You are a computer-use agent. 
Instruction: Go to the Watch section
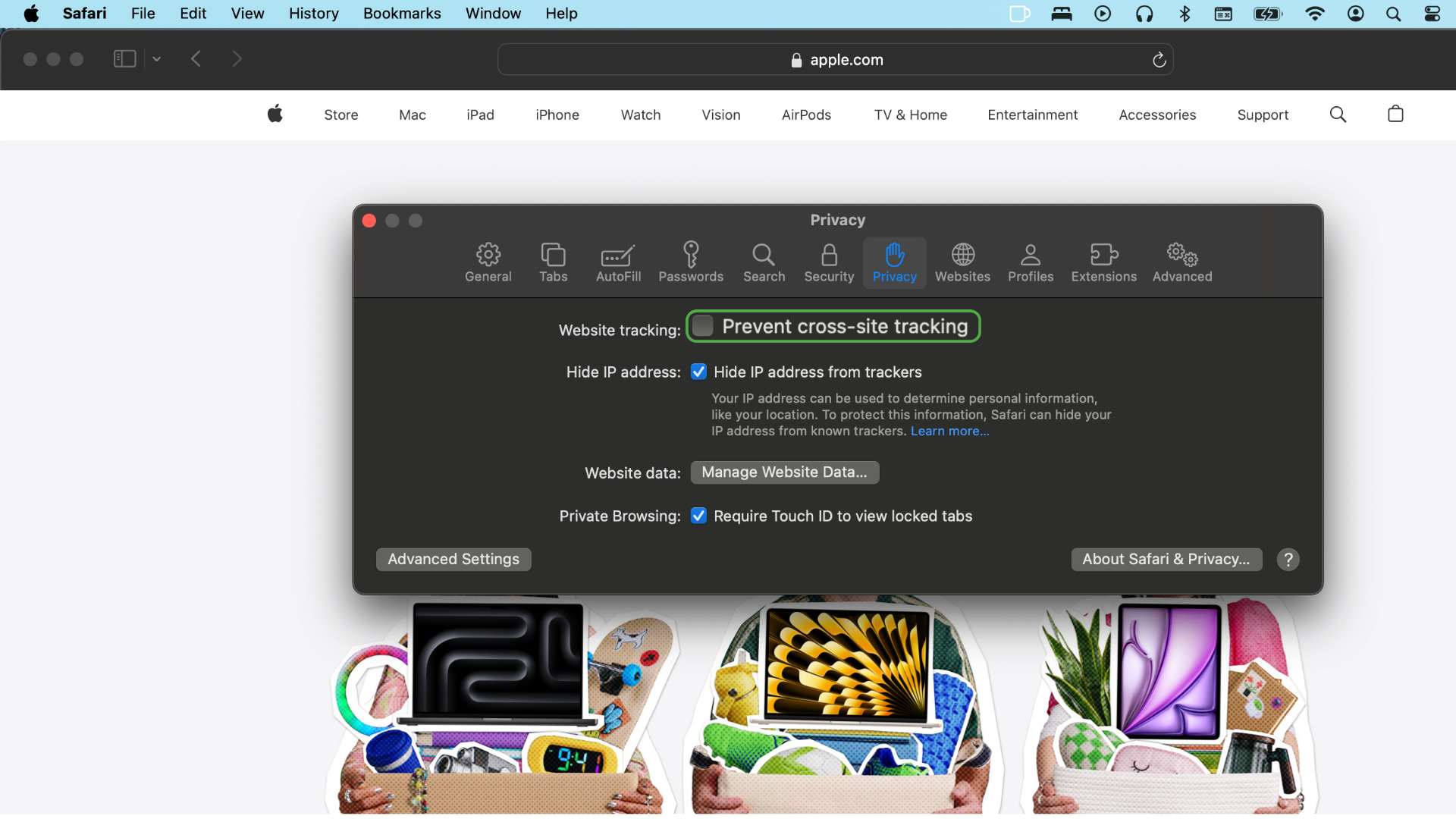(x=641, y=115)
